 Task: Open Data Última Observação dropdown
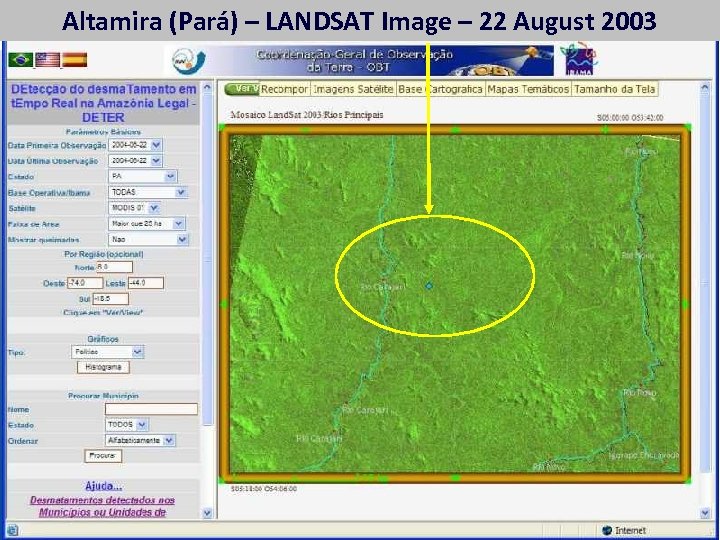[156, 161]
